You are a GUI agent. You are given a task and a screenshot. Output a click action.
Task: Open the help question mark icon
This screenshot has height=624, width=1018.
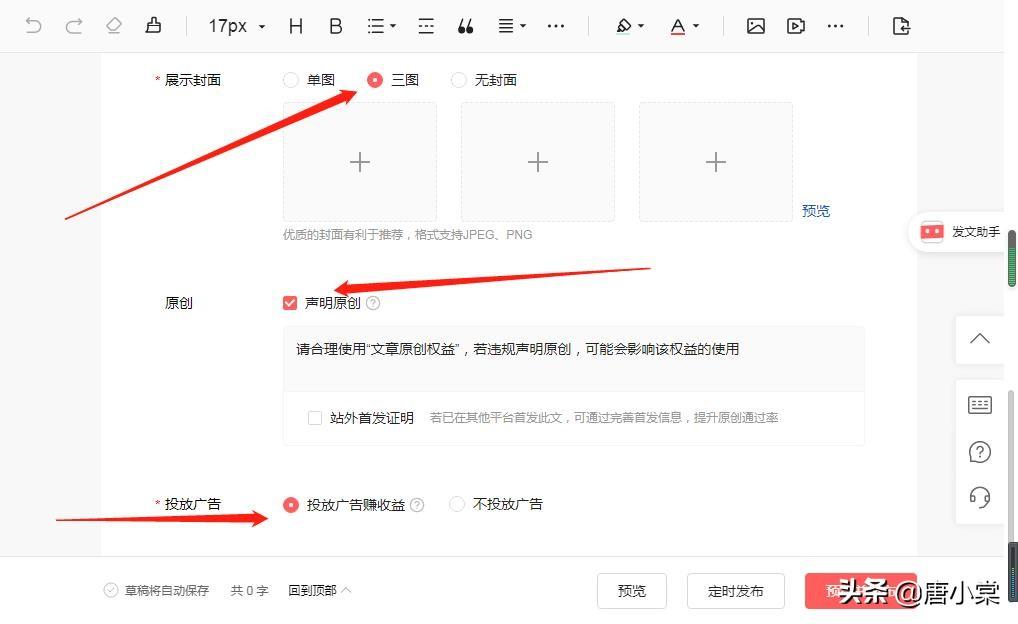coord(980,452)
